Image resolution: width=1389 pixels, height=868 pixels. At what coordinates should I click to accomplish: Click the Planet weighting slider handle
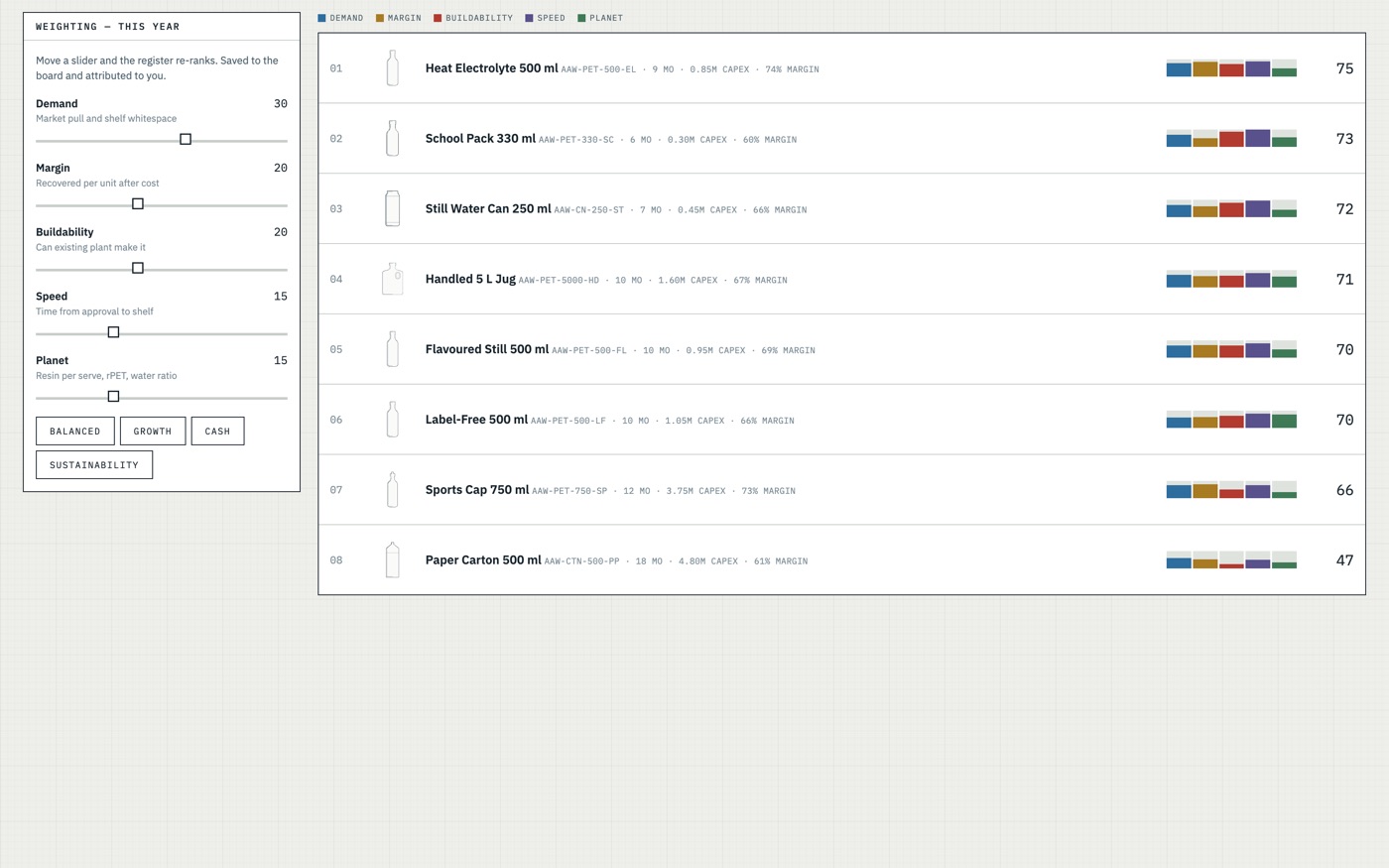click(113, 397)
